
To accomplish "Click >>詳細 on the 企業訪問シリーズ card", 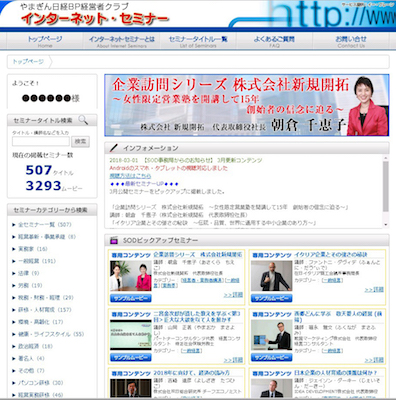I will coord(233,295).
